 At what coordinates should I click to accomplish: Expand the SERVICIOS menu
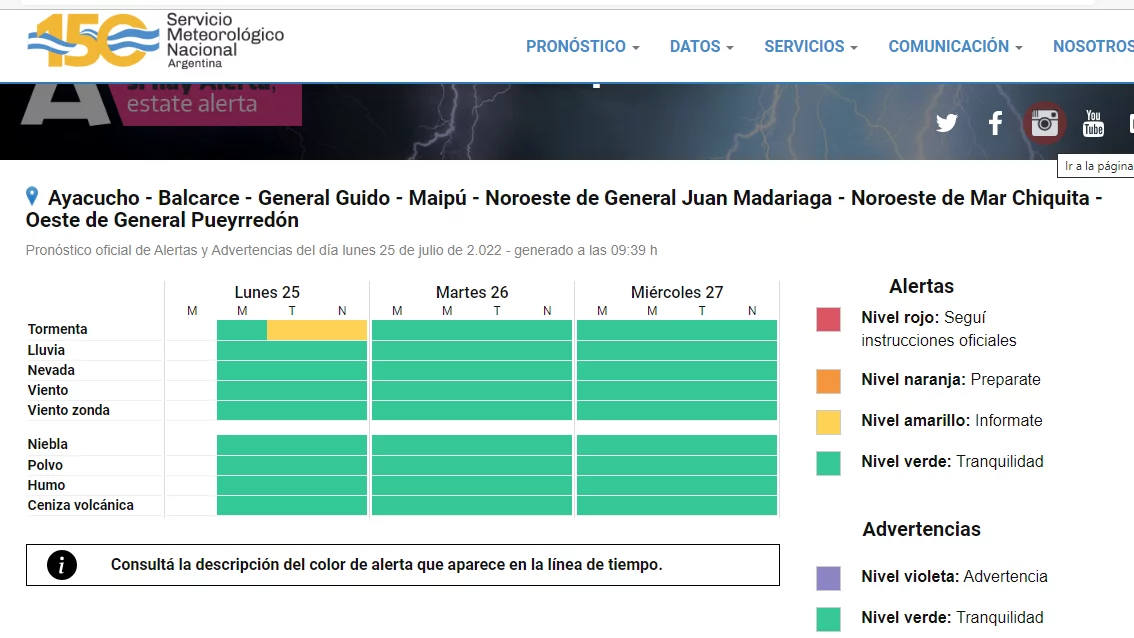point(810,47)
